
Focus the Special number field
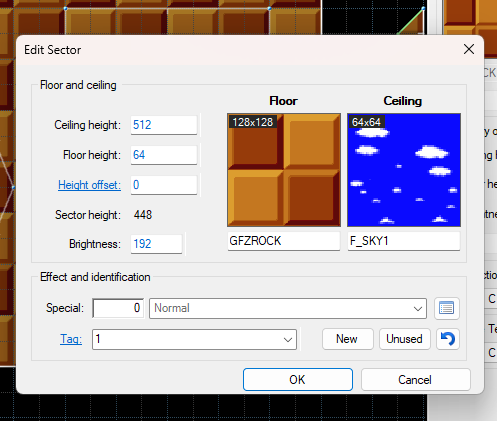(118, 308)
